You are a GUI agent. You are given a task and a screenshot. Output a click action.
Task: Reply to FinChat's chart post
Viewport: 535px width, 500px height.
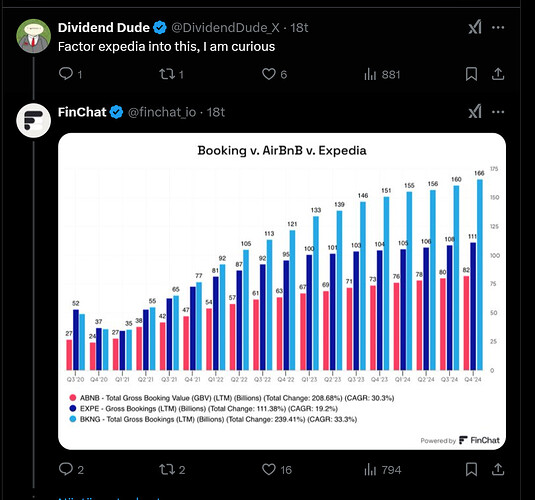coord(71,469)
